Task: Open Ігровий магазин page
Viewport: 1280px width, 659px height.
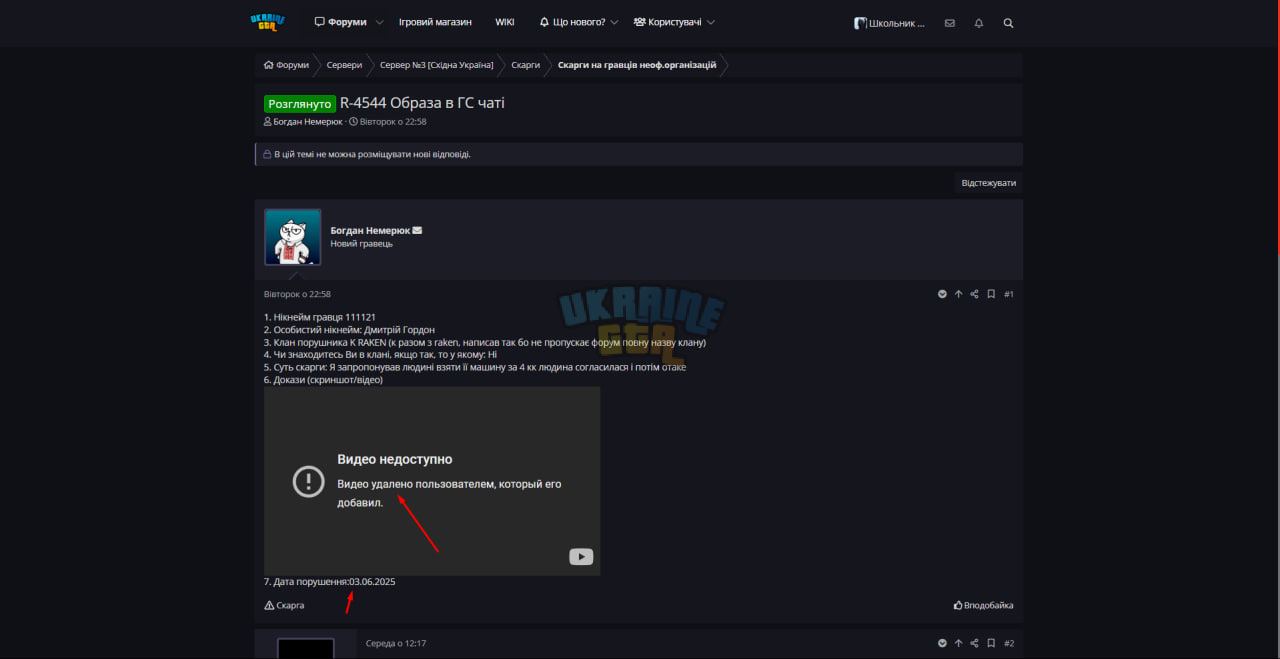Action: [435, 22]
